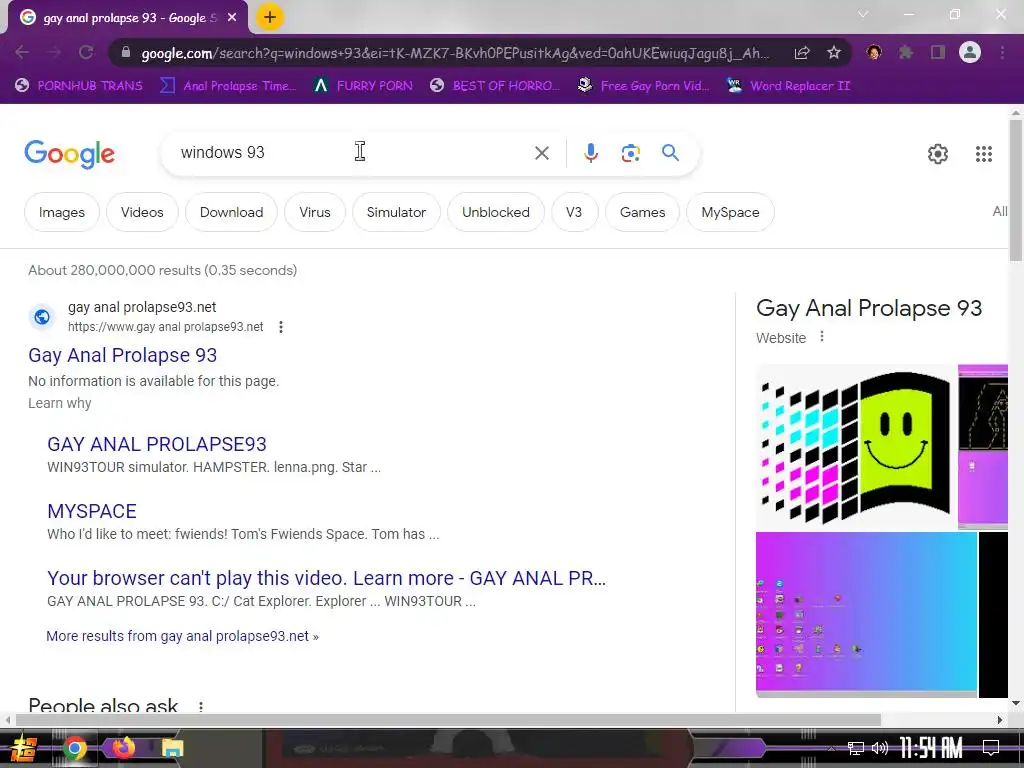Open the knowledge panel three-dot menu beside Website
Viewport: 1024px width, 768px height.
822,337
